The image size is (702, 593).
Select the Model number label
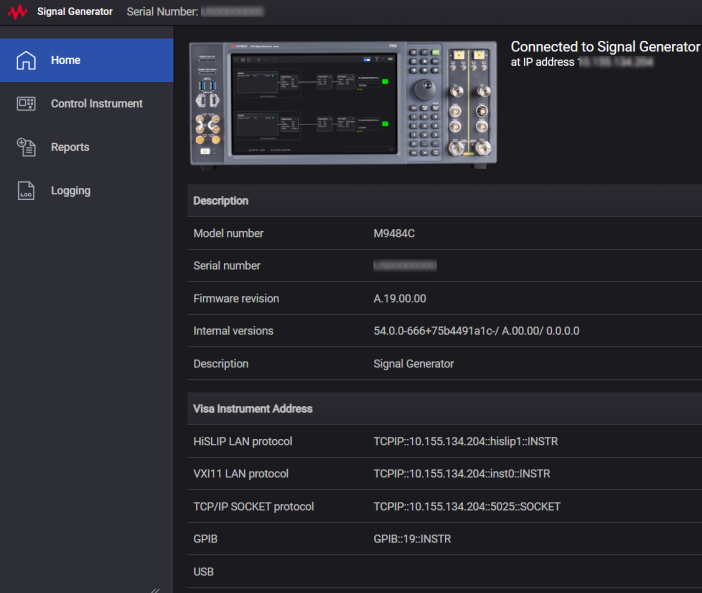[x=228, y=233]
